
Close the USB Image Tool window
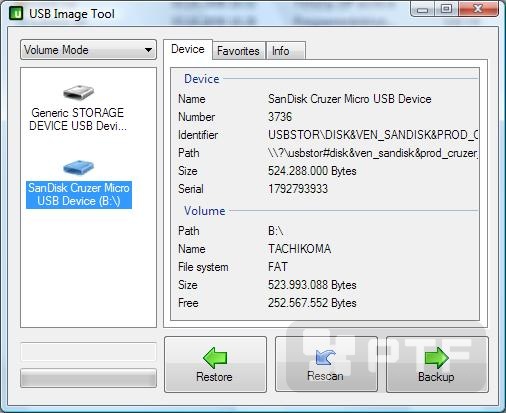[478, 9]
